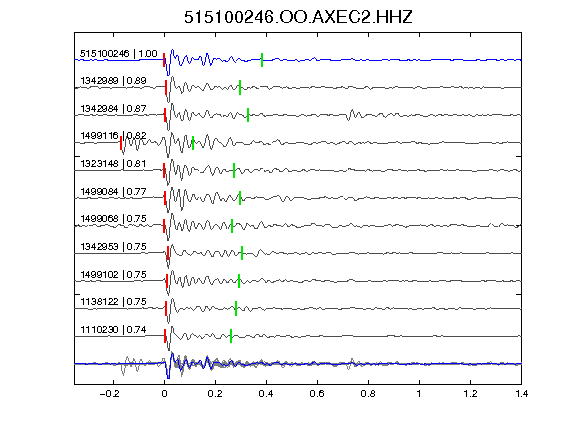Click the green marker on trace 1323148
Image resolution: width=576 pixels, height=432 pixels.
[234, 170]
